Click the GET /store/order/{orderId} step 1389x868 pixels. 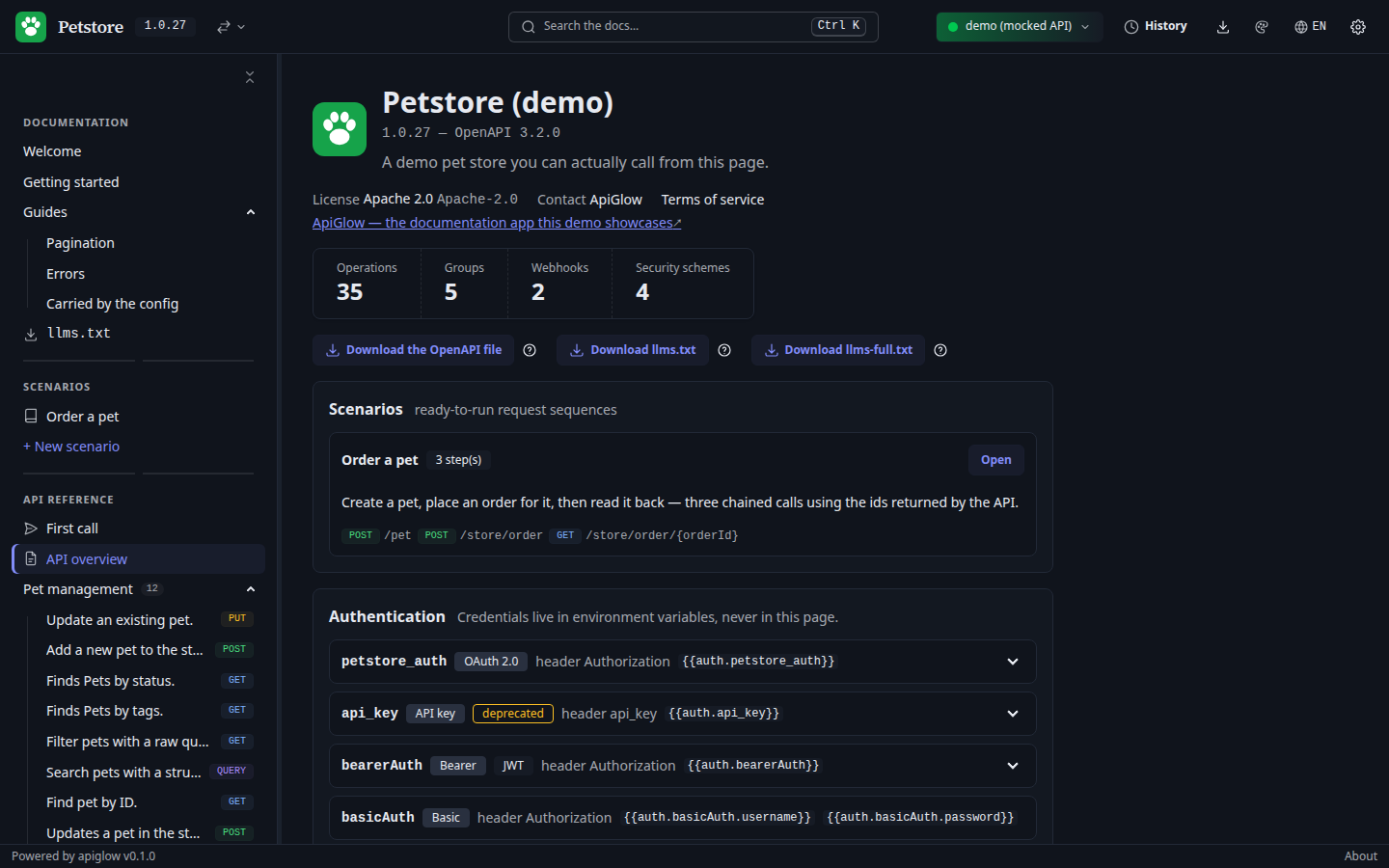[x=644, y=535]
